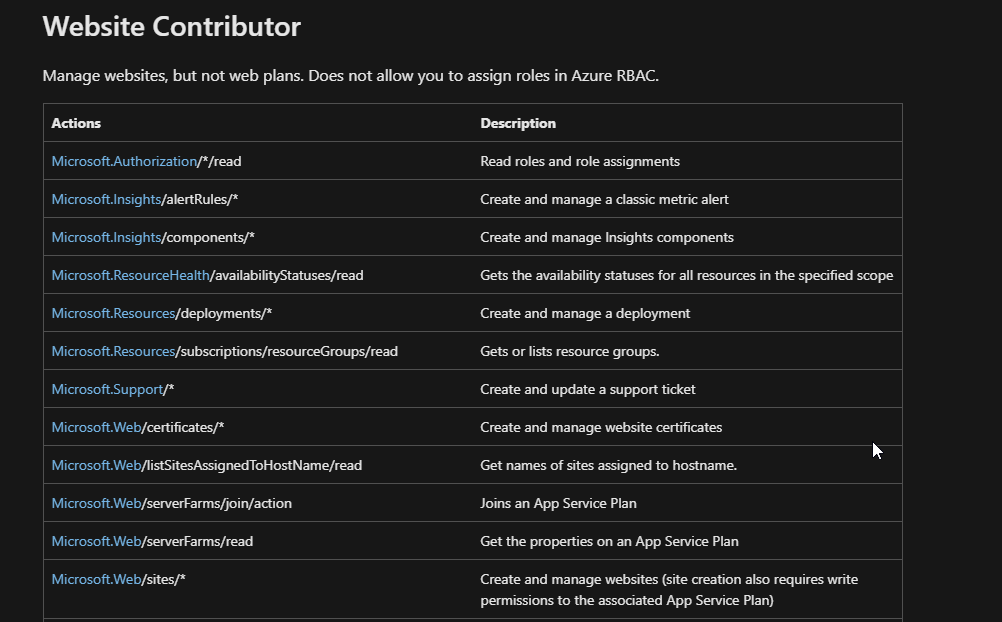Viewport: 1002px width, 622px height.
Task: Click 'Create and manage a classic metric alert'
Action: 605,199
